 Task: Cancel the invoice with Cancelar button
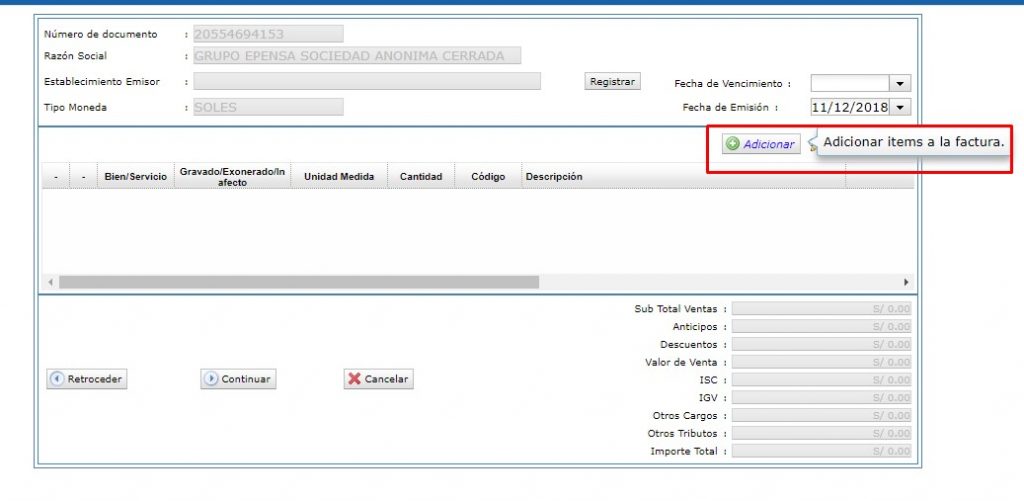(379, 379)
